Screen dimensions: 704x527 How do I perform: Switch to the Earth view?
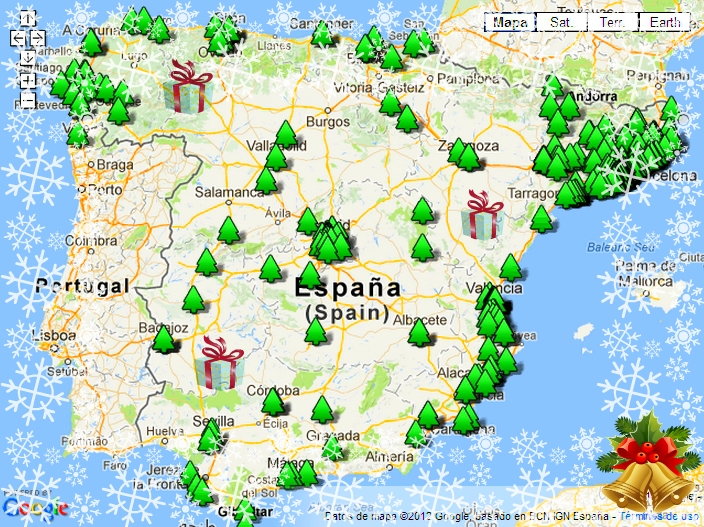pyautogui.click(x=664, y=22)
